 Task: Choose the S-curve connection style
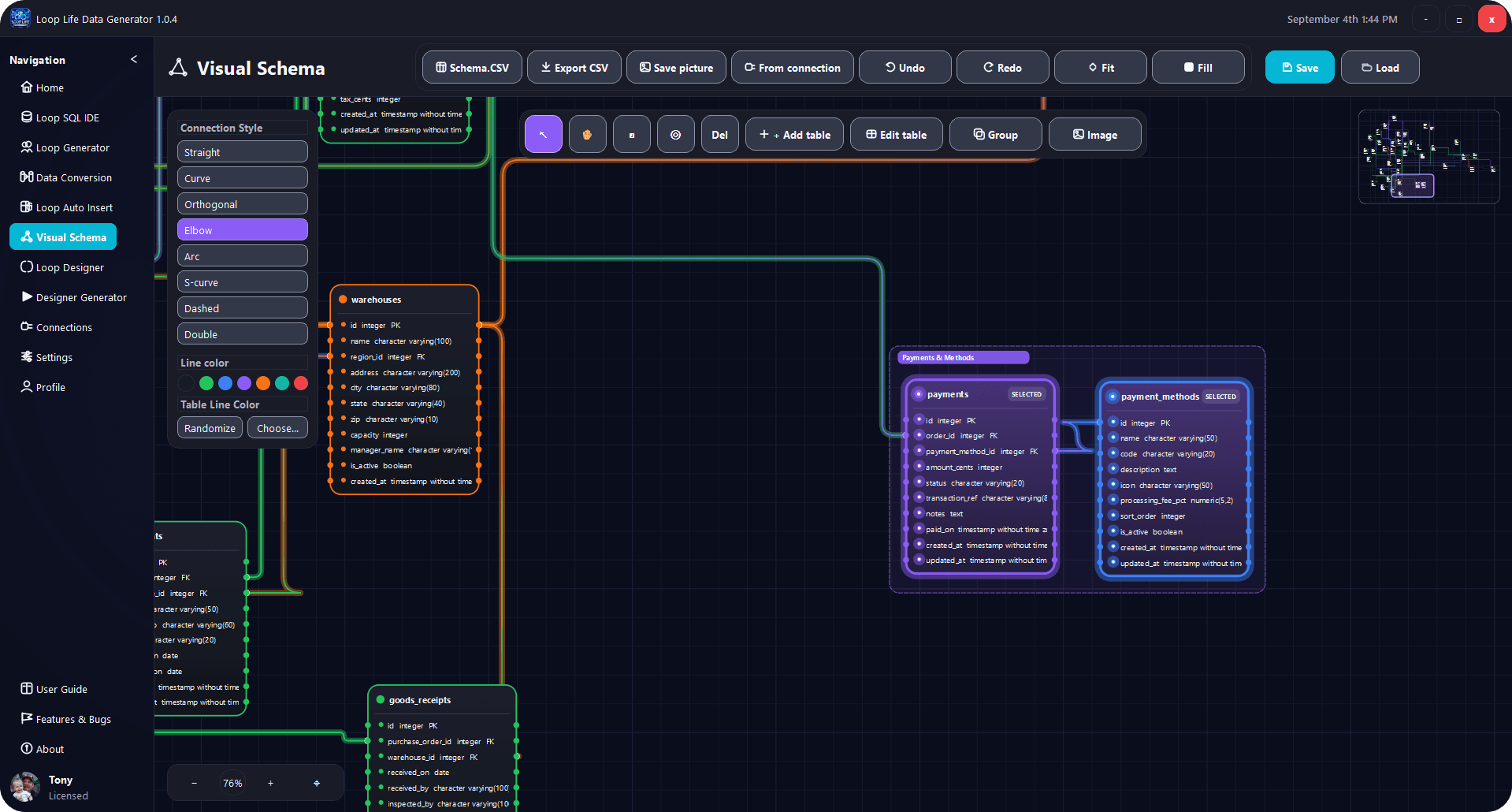(x=243, y=282)
